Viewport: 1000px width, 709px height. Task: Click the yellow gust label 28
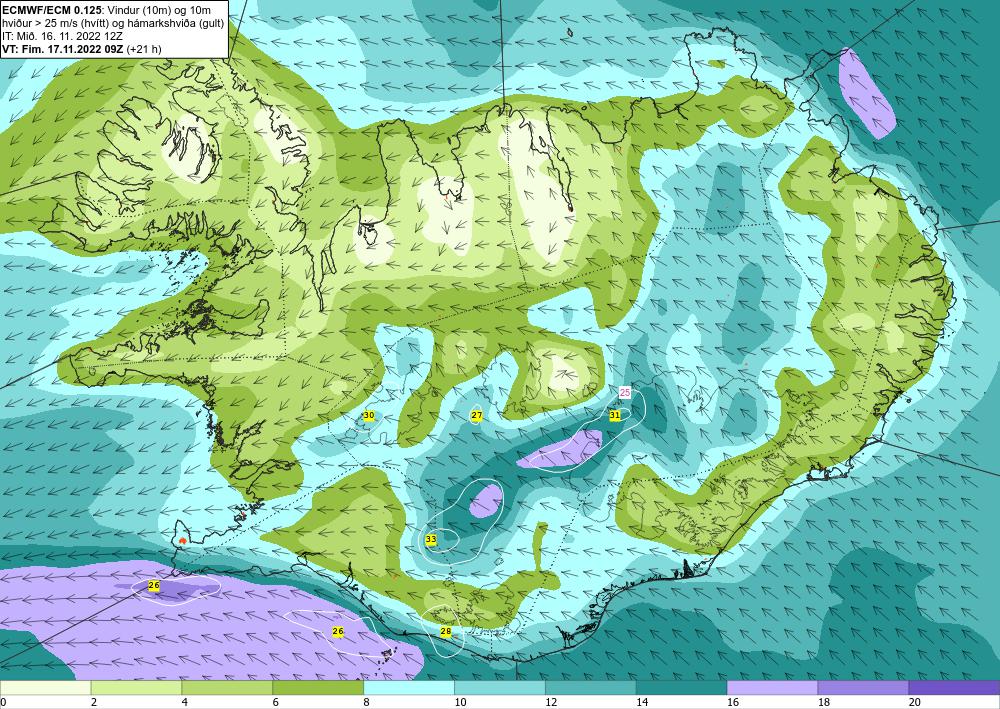point(446,631)
